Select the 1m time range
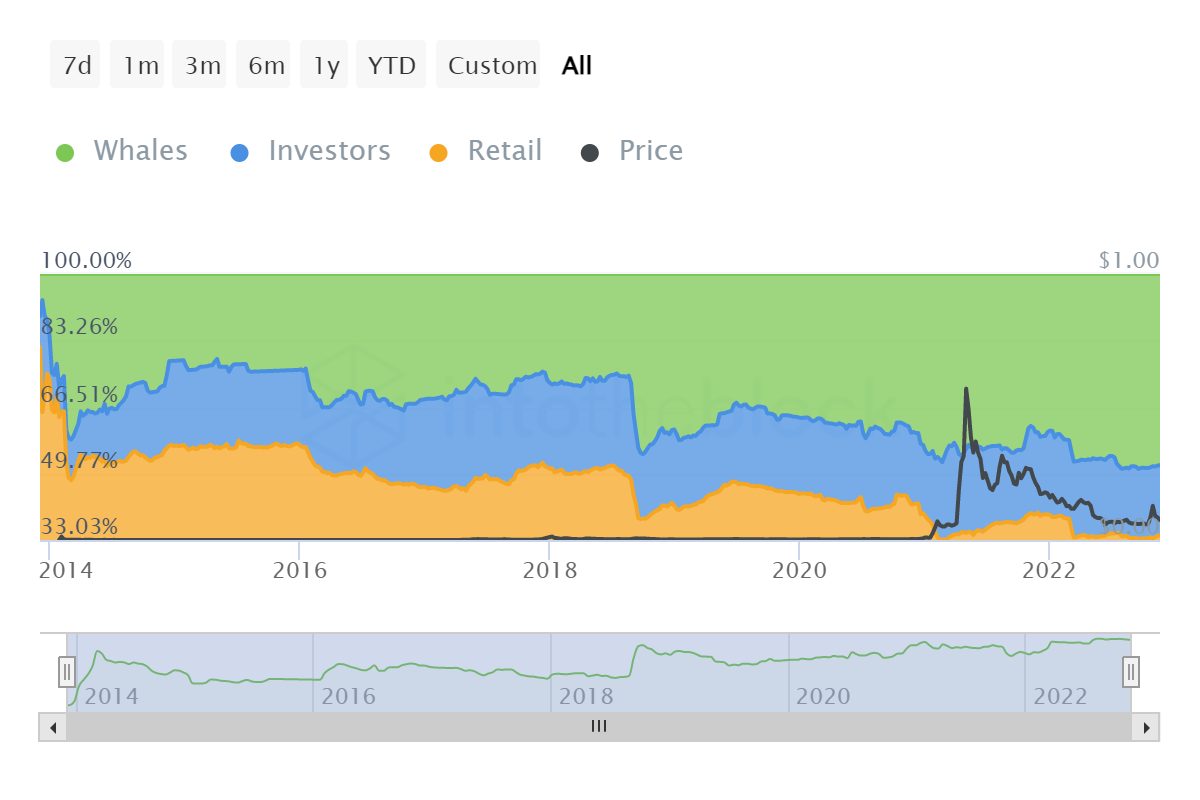The width and height of the screenshot is (1200, 800). pos(140,66)
